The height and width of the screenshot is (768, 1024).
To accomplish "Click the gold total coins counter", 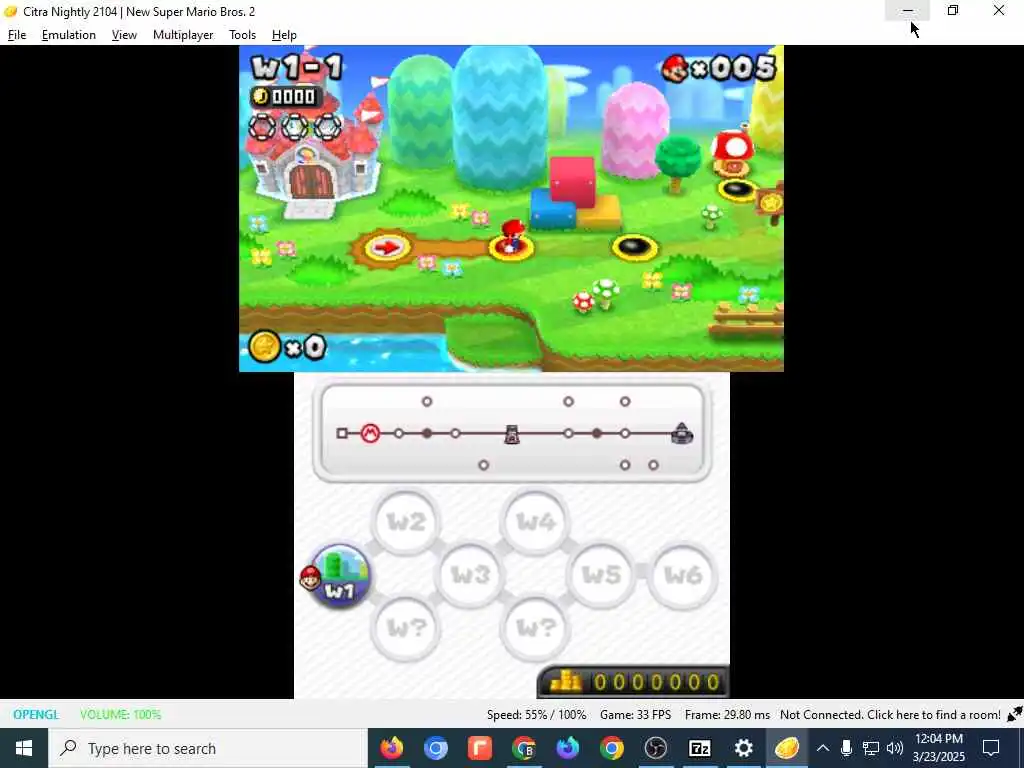I will click(x=634, y=682).
